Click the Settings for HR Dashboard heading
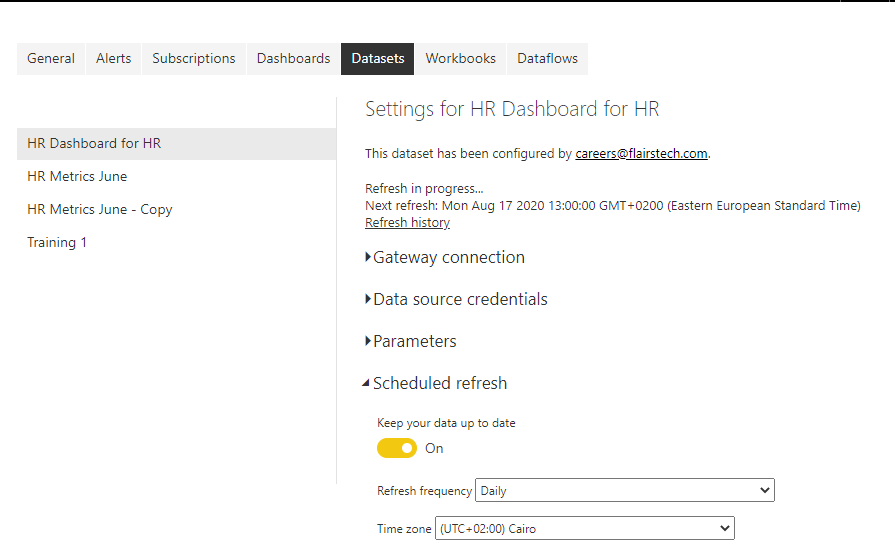 tap(512, 109)
